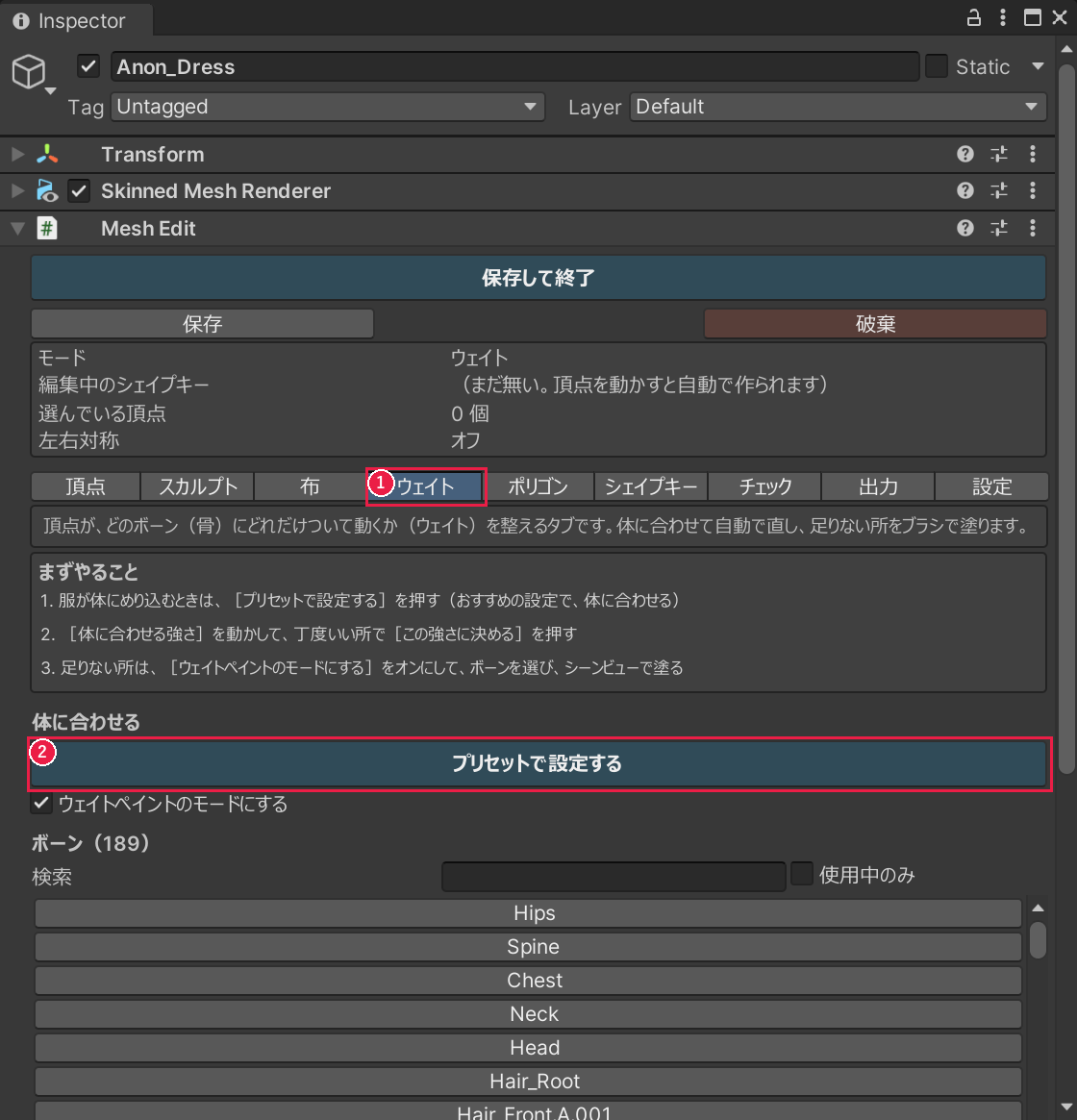Open Skinned Mesh Renderer help
The height and width of the screenshot is (1120, 1077).
[964, 190]
